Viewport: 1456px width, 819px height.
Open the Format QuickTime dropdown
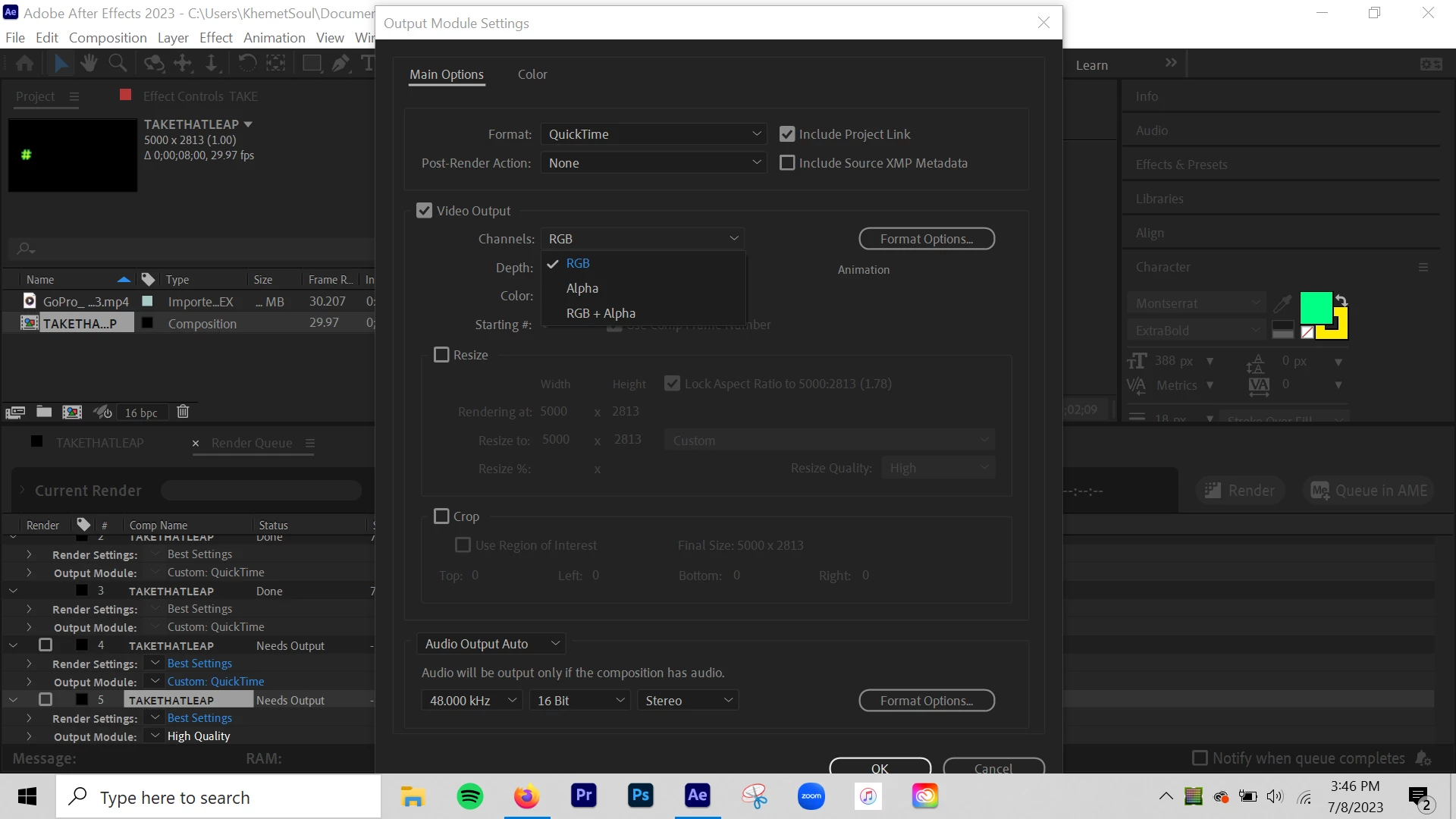pos(653,134)
